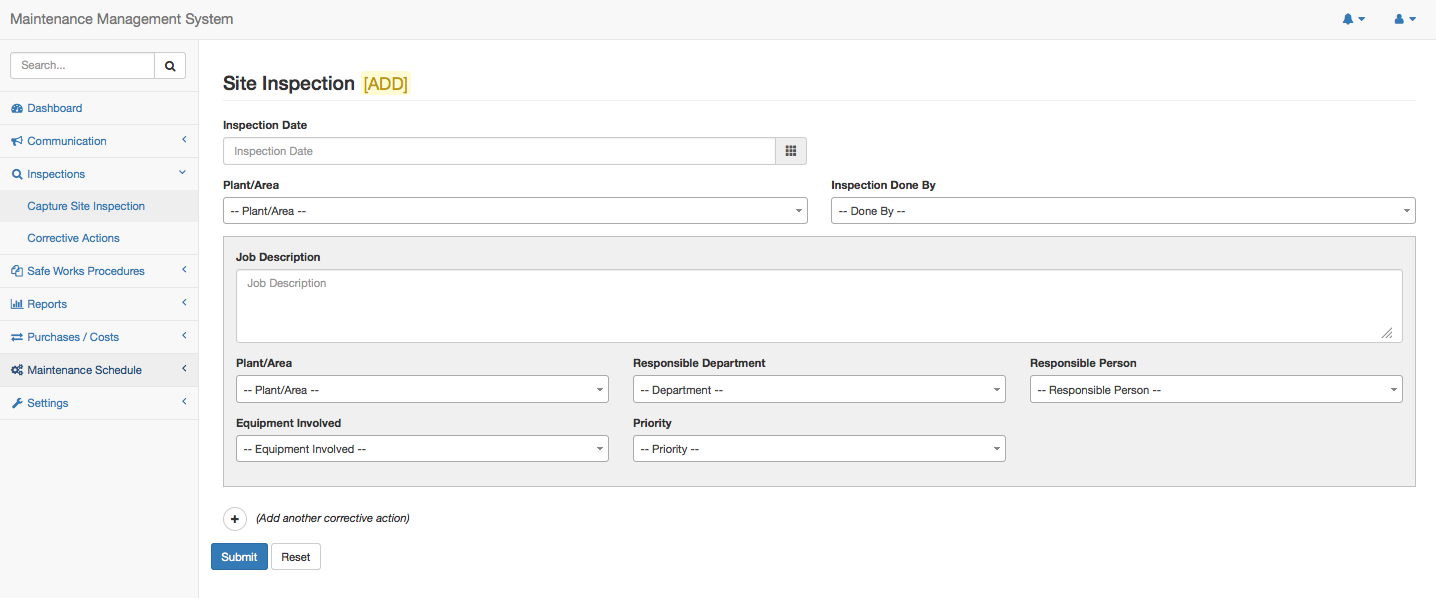Click the Dashboard gauge icon

17,108
